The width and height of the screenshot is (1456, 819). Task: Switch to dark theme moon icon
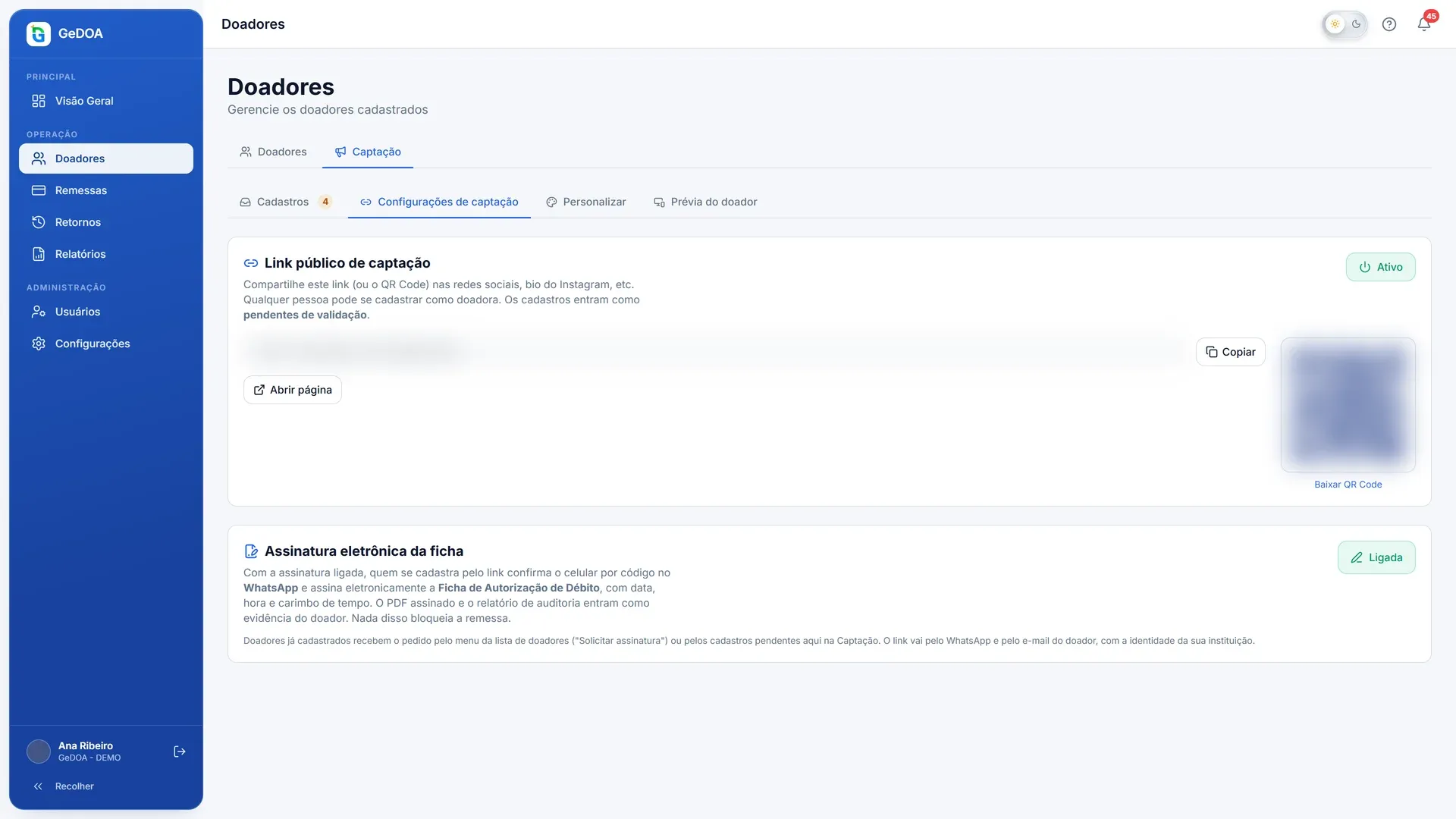coord(1357,24)
